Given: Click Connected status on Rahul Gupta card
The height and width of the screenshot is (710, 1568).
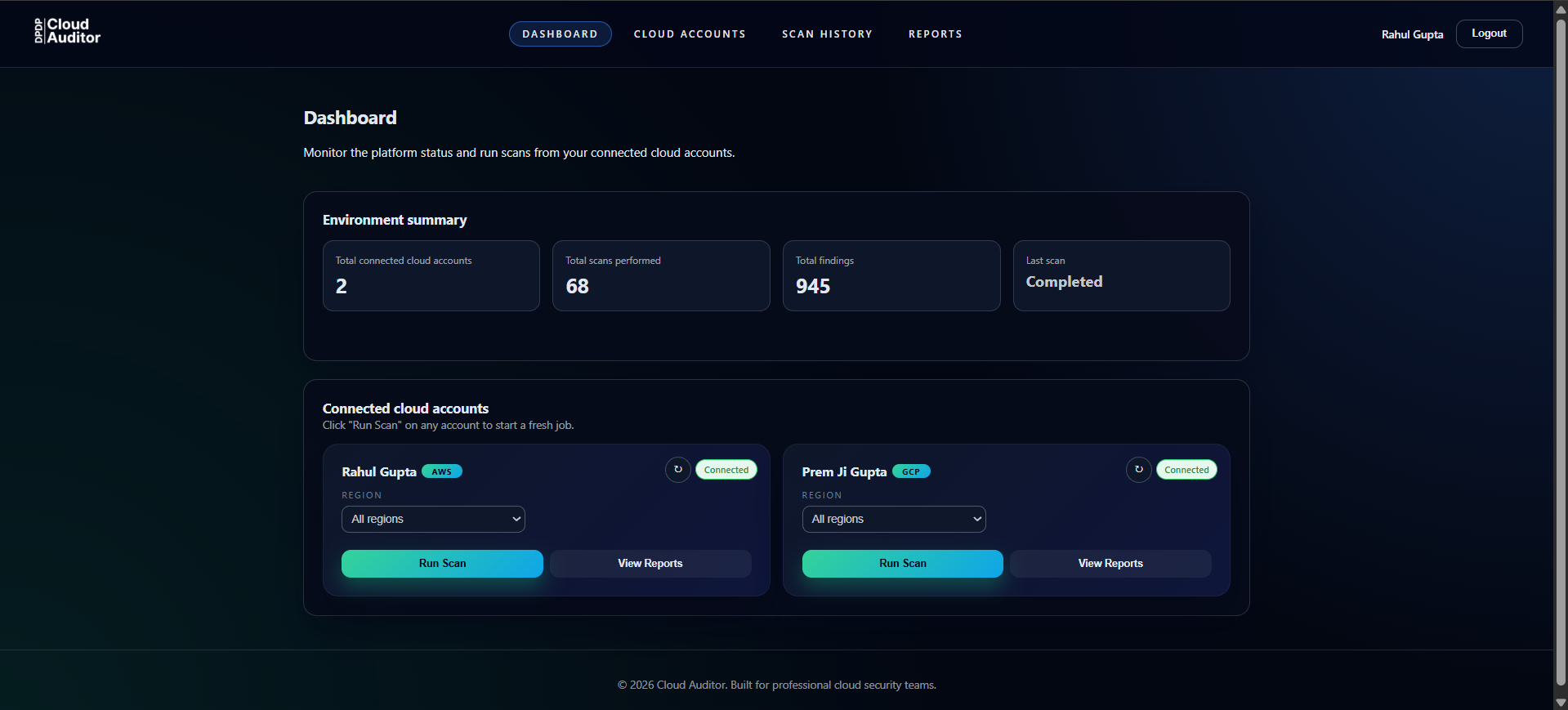Looking at the screenshot, I should tap(726, 470).
